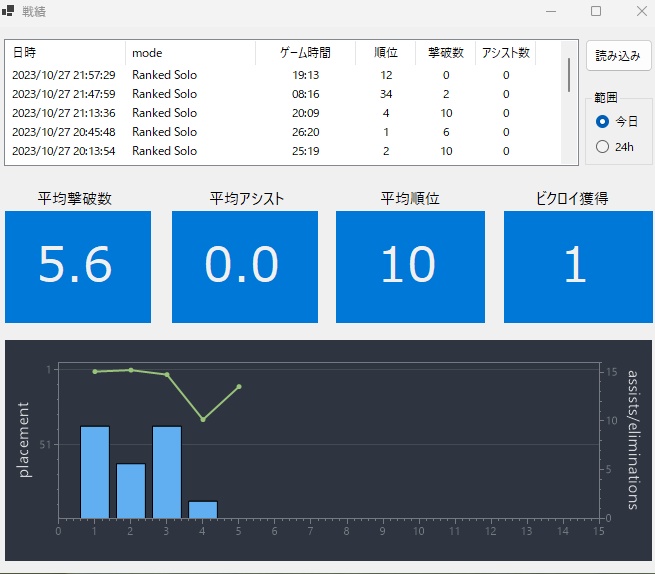Minimize the 戦績 window

tap(551, 11)
